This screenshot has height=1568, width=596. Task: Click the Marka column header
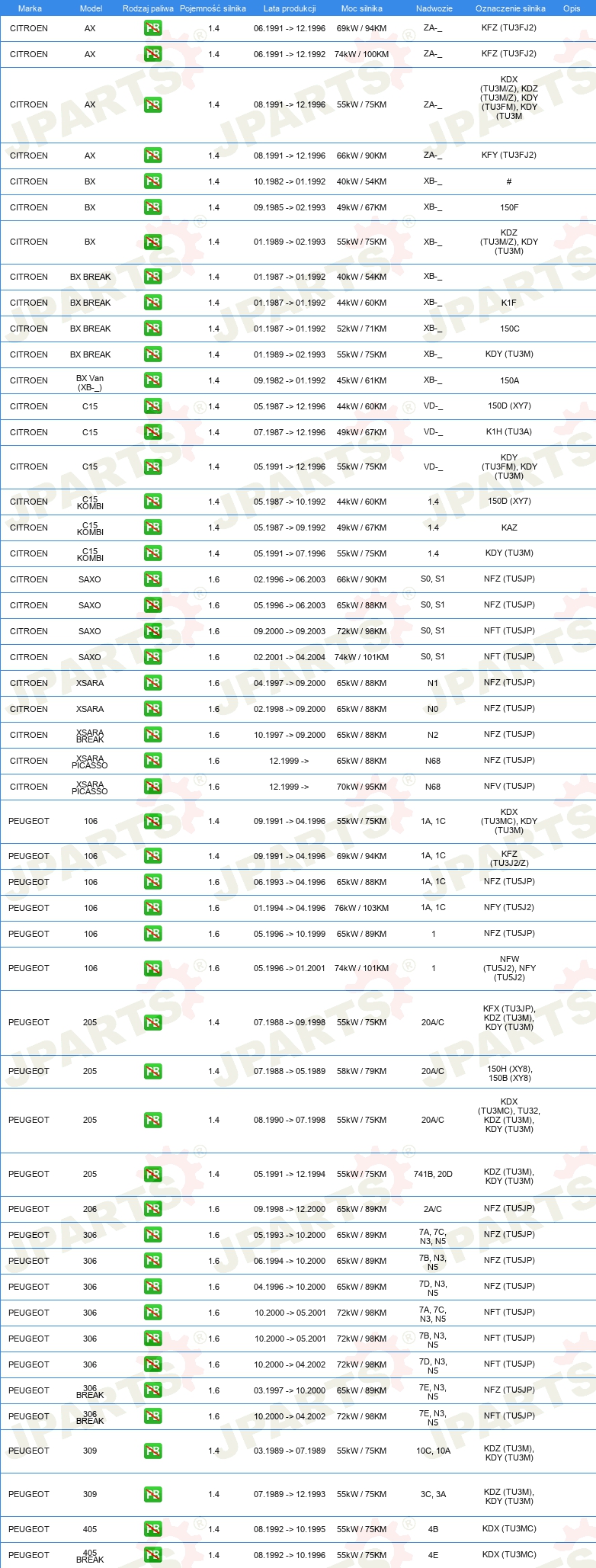coord(30,8)
